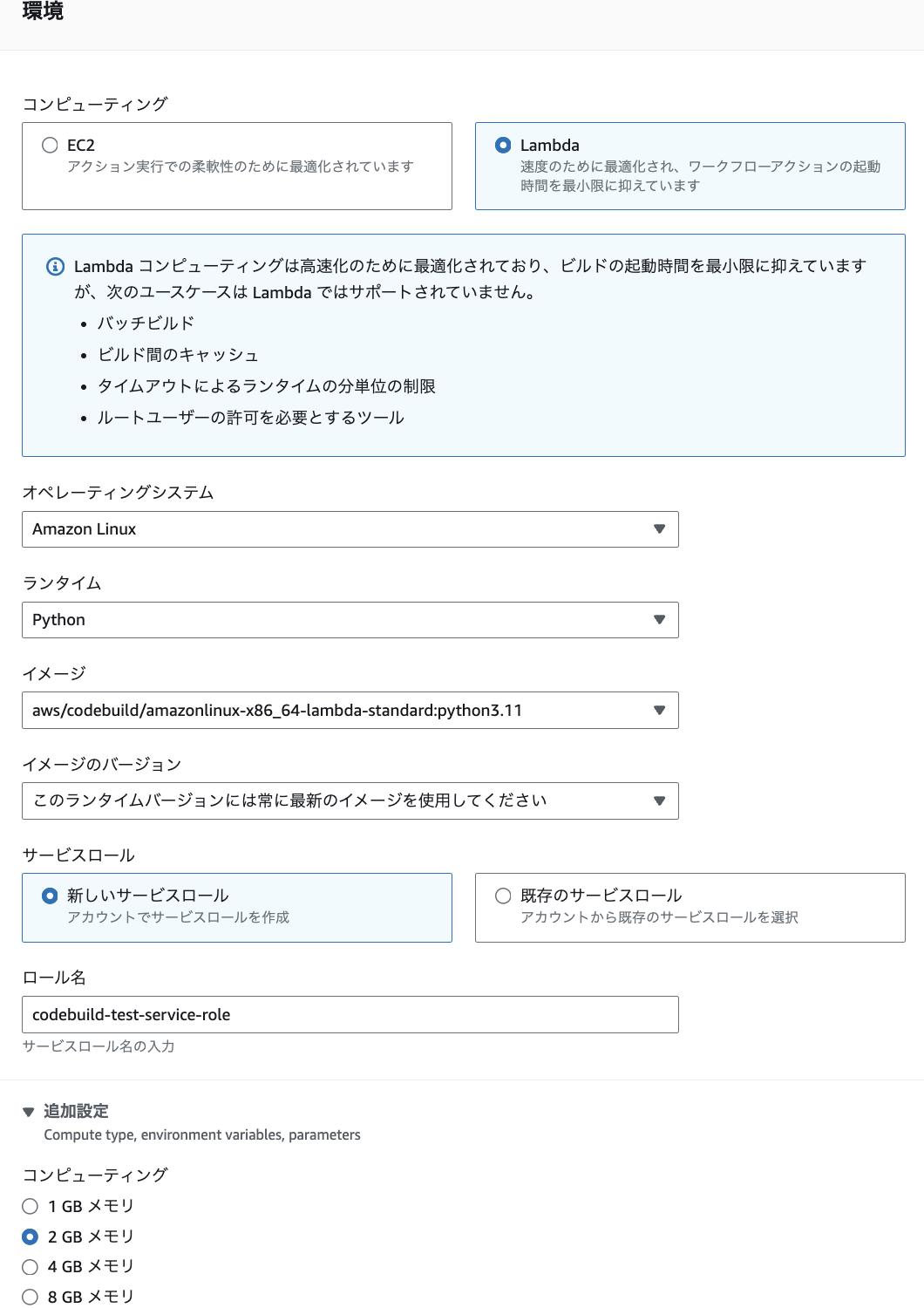
Task: Click the 新しいサービスロール option card
Action: (236, 907)
